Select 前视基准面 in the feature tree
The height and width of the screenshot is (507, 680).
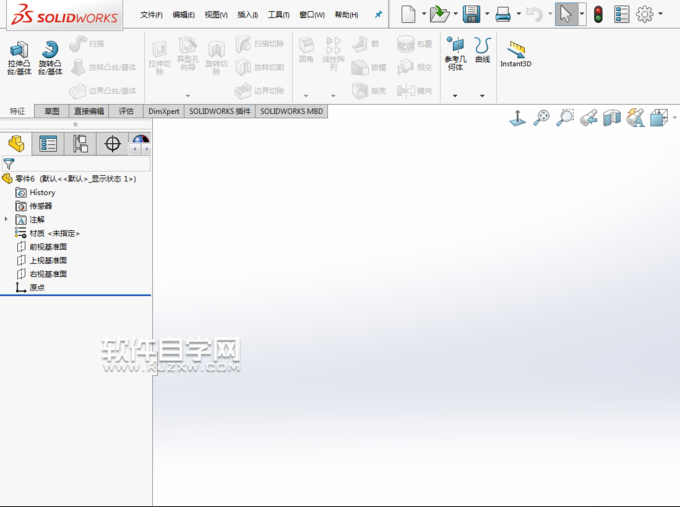pyautogui.click(x=48, y=246)
